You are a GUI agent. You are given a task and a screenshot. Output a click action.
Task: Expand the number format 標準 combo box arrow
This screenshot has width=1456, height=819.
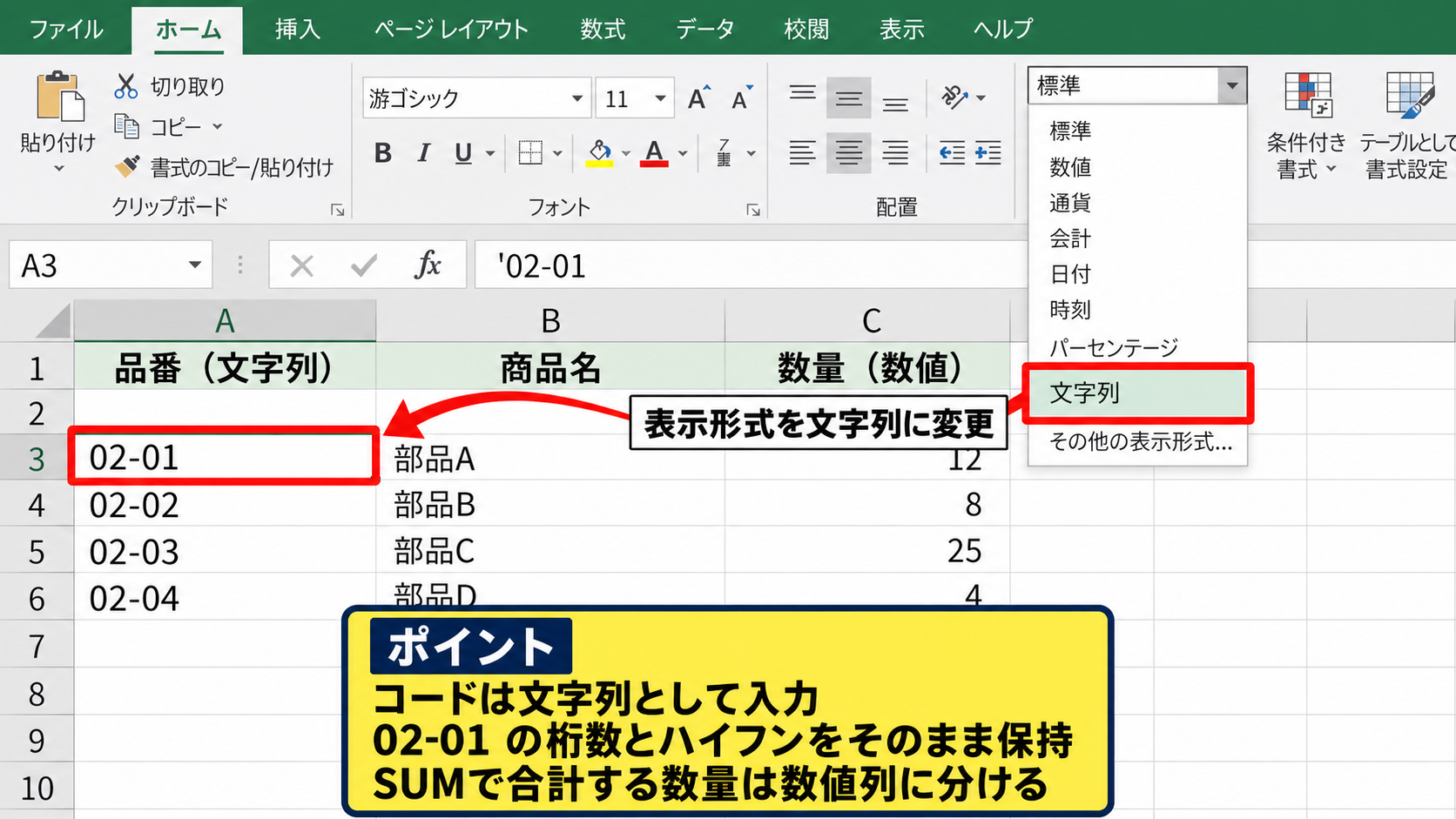click(x=1231, y=85)
